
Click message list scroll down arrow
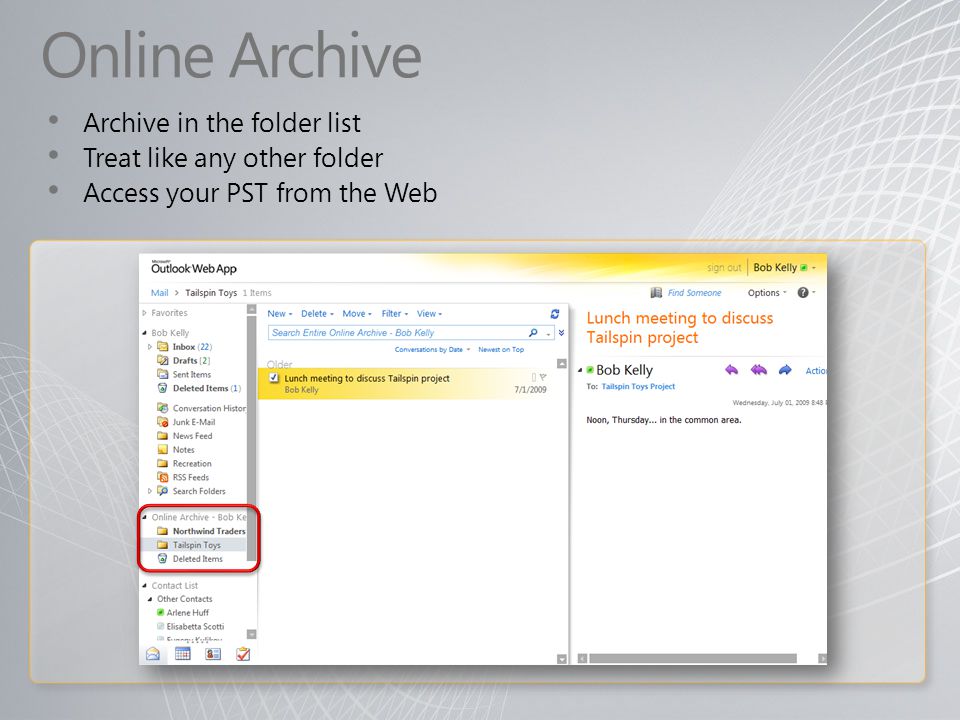(561, 659)
